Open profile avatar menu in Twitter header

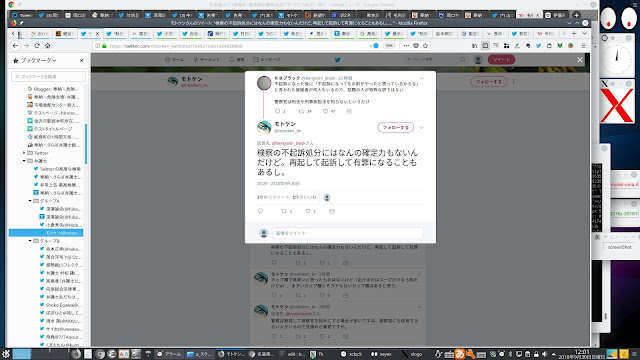478,60
